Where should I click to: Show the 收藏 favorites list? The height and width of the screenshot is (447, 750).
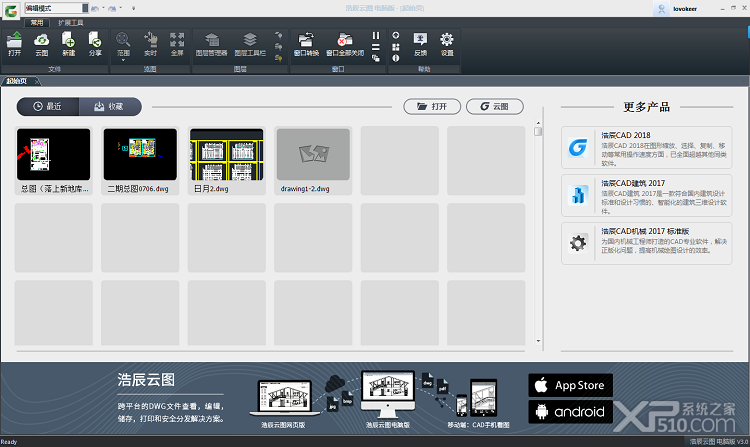110,107
